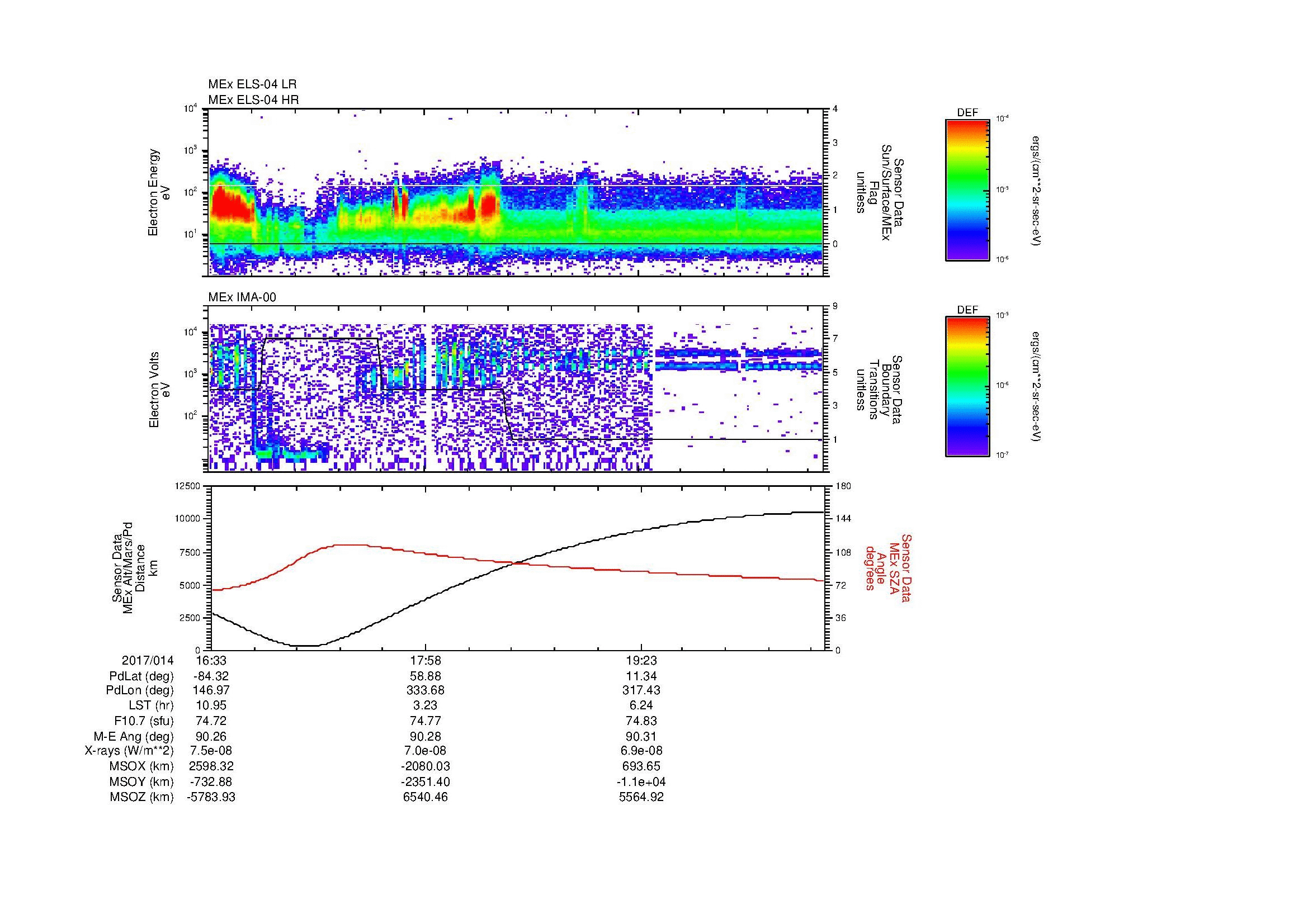Click the MSOX value 2598.32
Image resolution: width=1308 pixels, height=924 pixels.
pyautogui.click(x=211, y=766)
